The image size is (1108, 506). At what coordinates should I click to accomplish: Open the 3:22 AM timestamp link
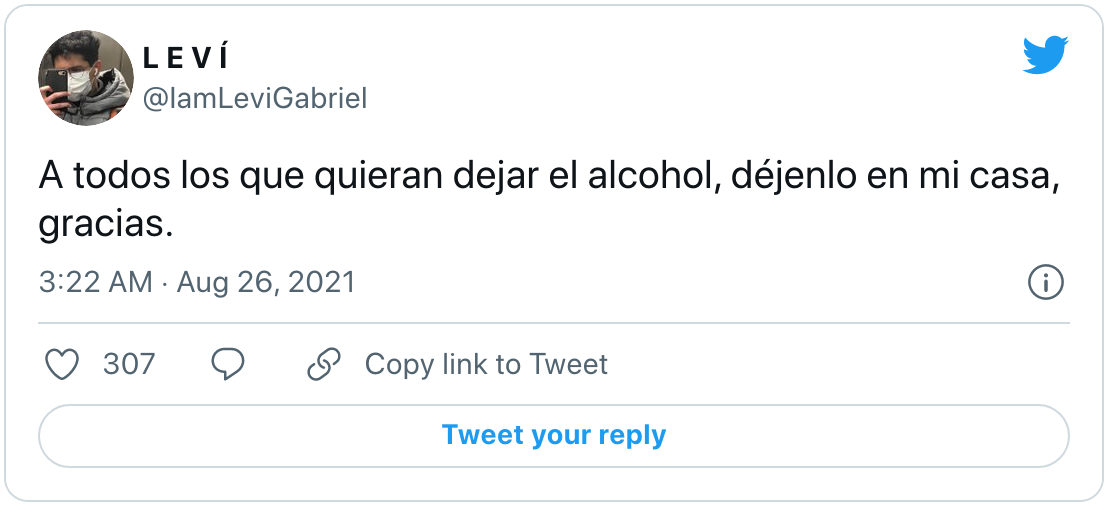[x=95, y=283]
